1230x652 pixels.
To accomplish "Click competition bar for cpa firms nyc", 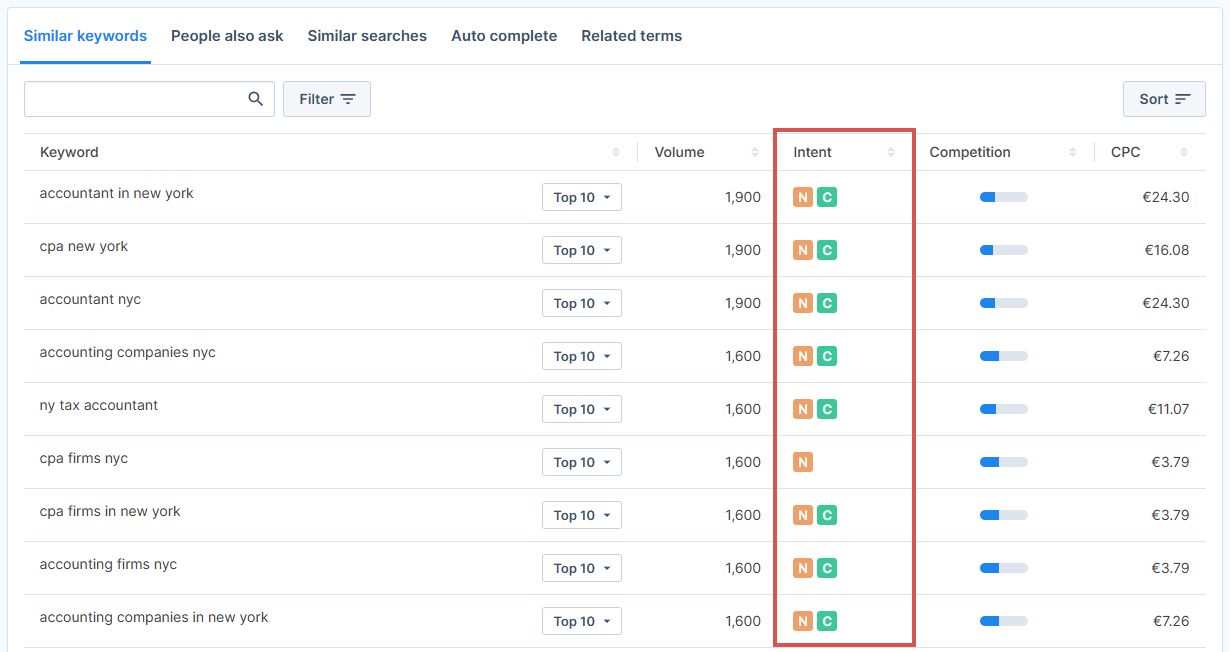I will (x=1004, y=462).
